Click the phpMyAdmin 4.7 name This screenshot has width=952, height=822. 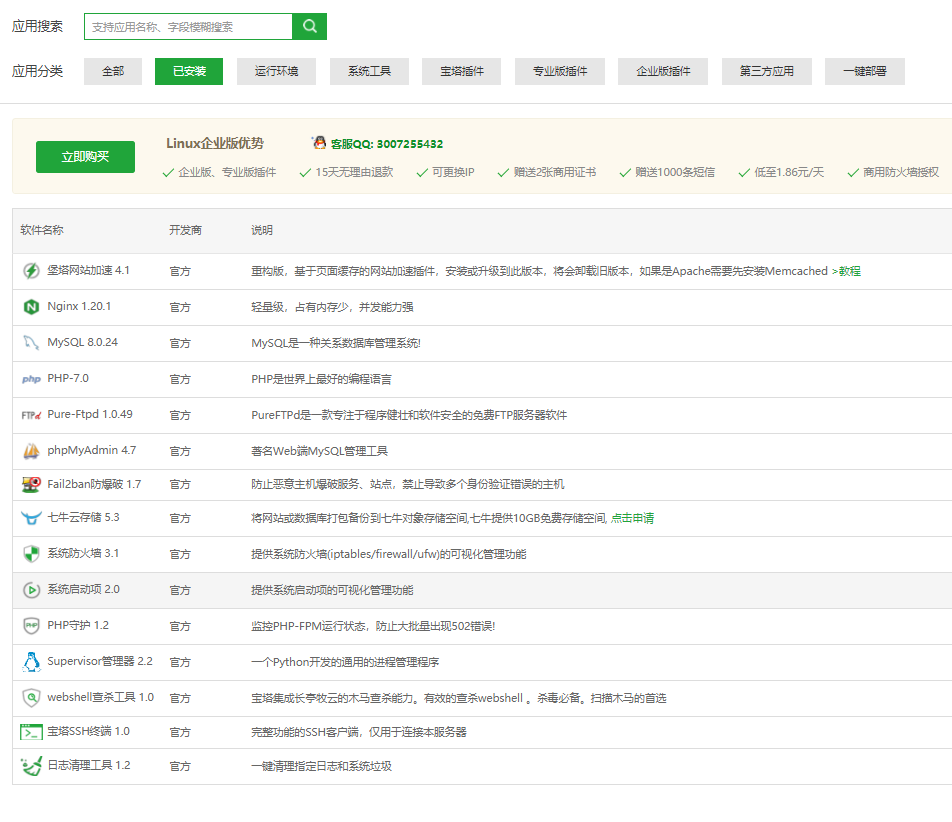(x=92, y=450)
